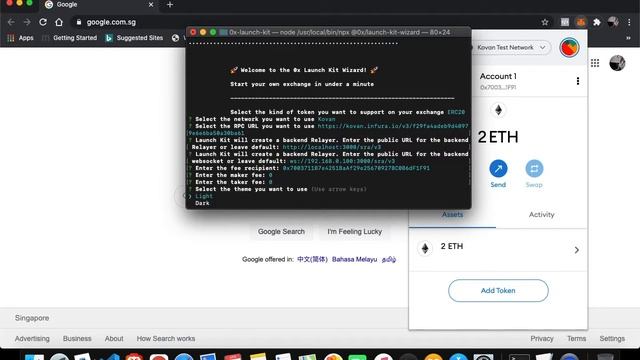This screenshot has height=360, width=640.
Task: Open Settings footer link
Action: 612,338
